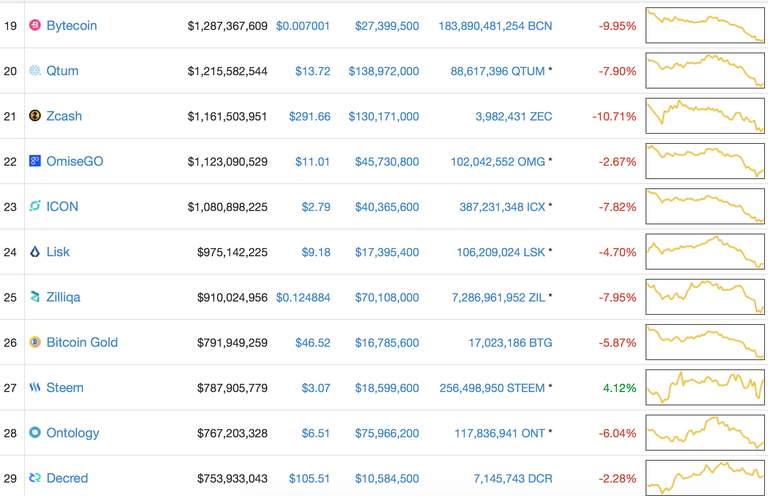Click supply 88,617,396 QTUM
The width and height of the screenshot is (768, 496).
point(498,71)
